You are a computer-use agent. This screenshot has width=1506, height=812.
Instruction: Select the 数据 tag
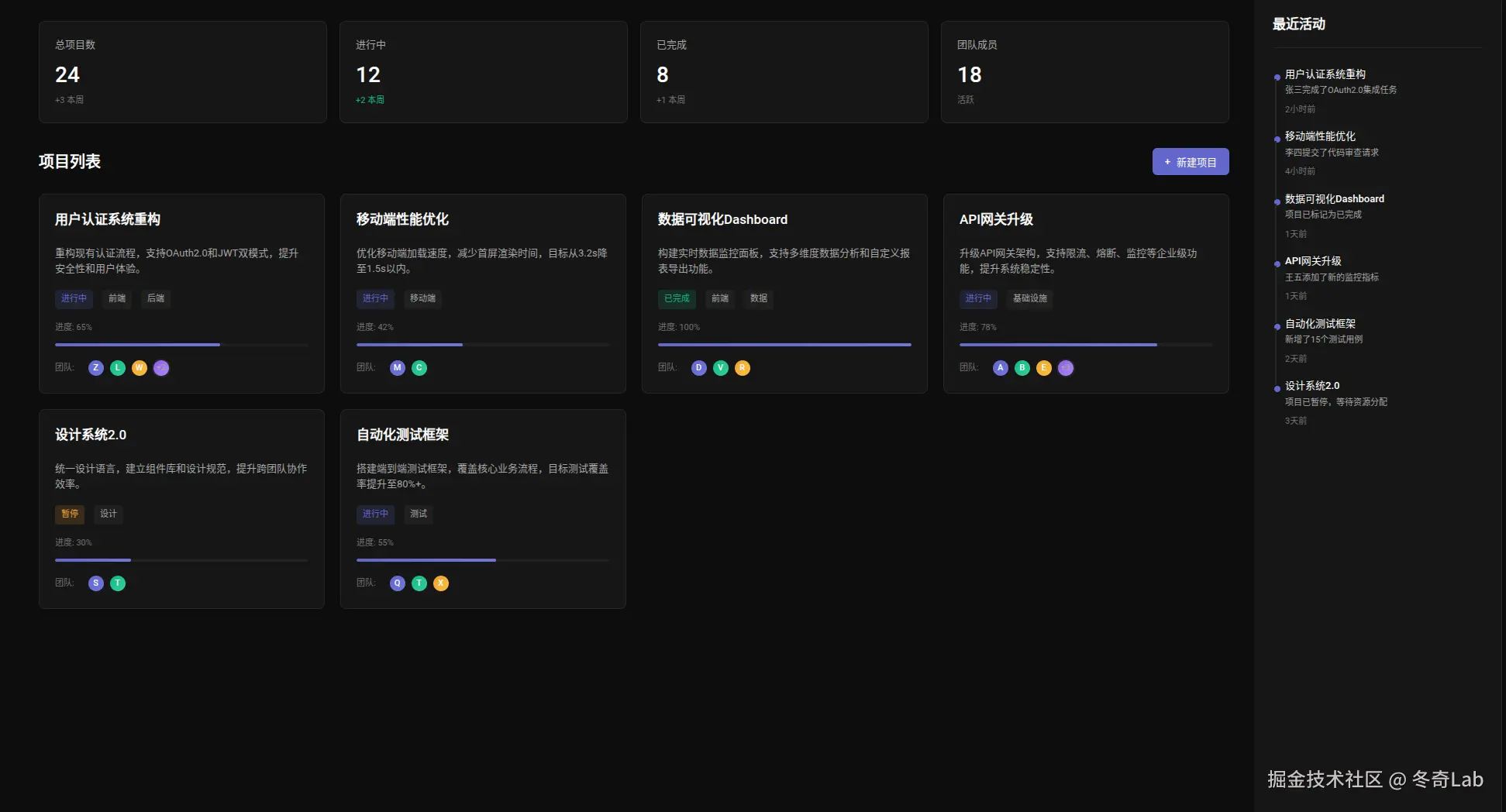759,298
